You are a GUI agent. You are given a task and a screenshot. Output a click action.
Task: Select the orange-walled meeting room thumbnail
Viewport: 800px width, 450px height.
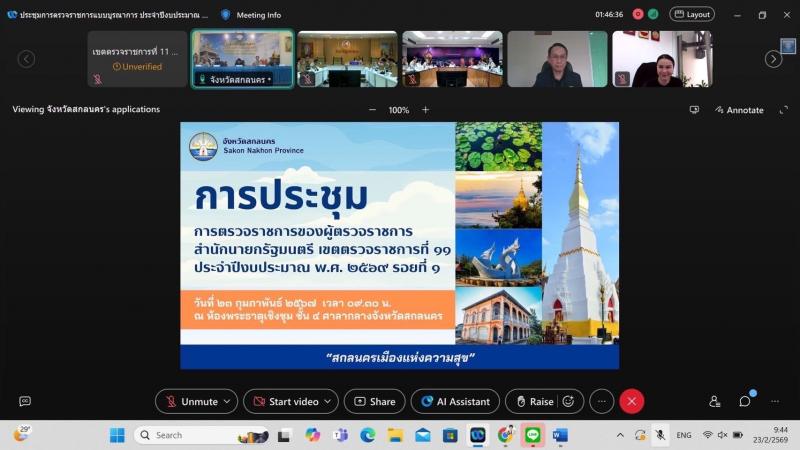click(x=347, y=59)
